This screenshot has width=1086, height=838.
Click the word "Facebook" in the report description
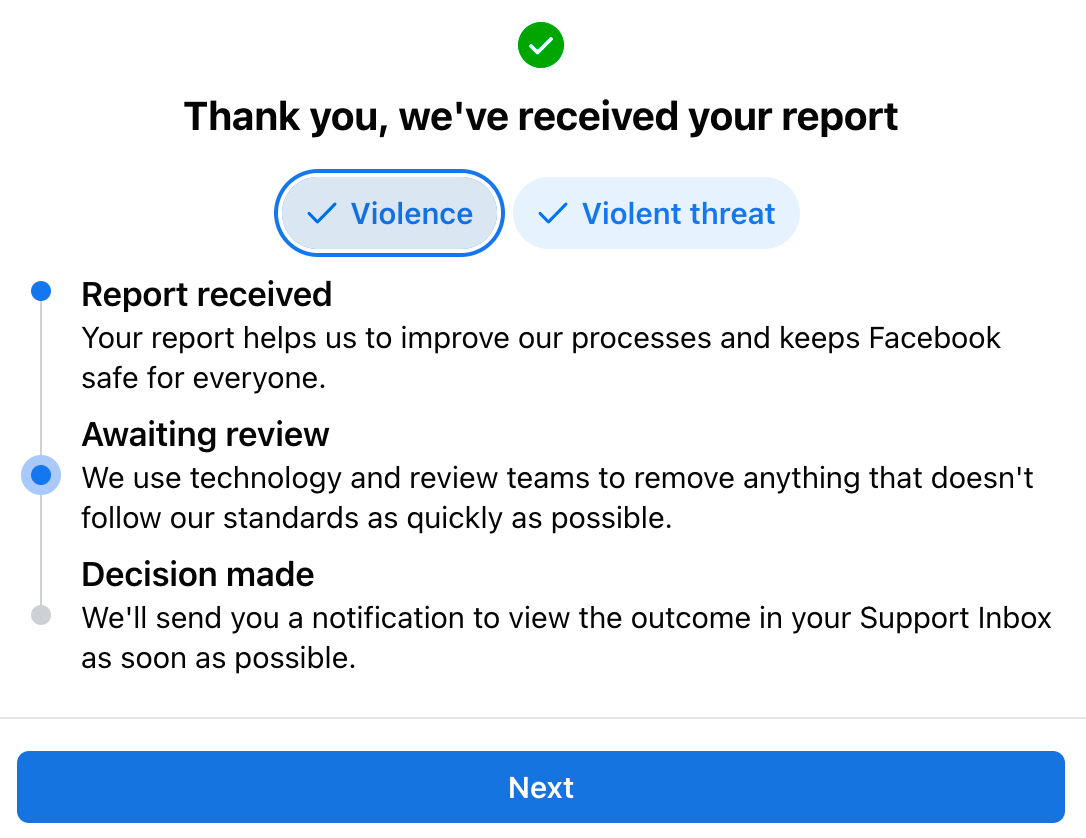(934, 338)
